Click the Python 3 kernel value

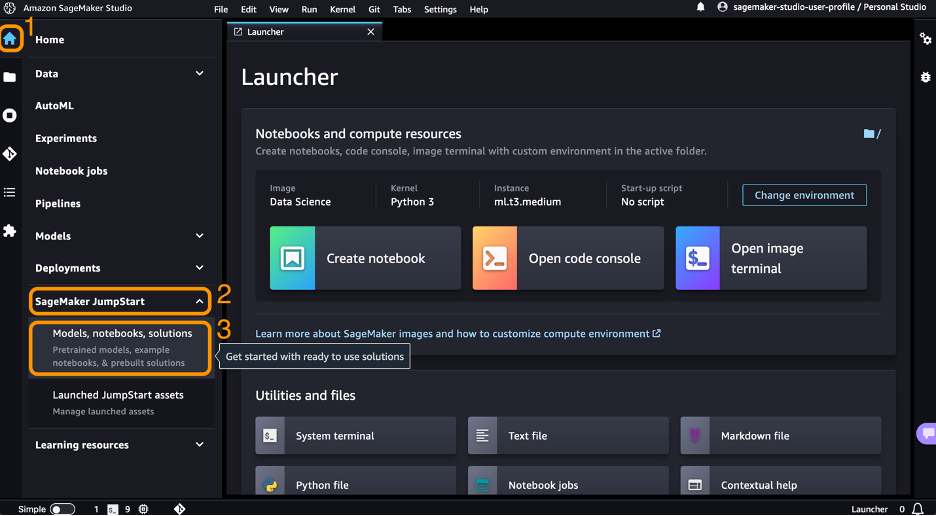coord(412,202)
